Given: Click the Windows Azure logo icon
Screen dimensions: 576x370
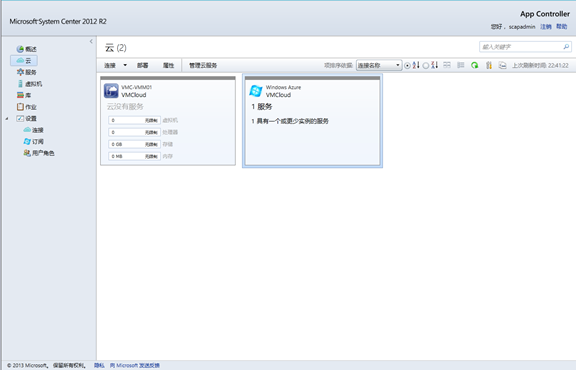Looking at the screenshot, I should (x=256, y=91).
